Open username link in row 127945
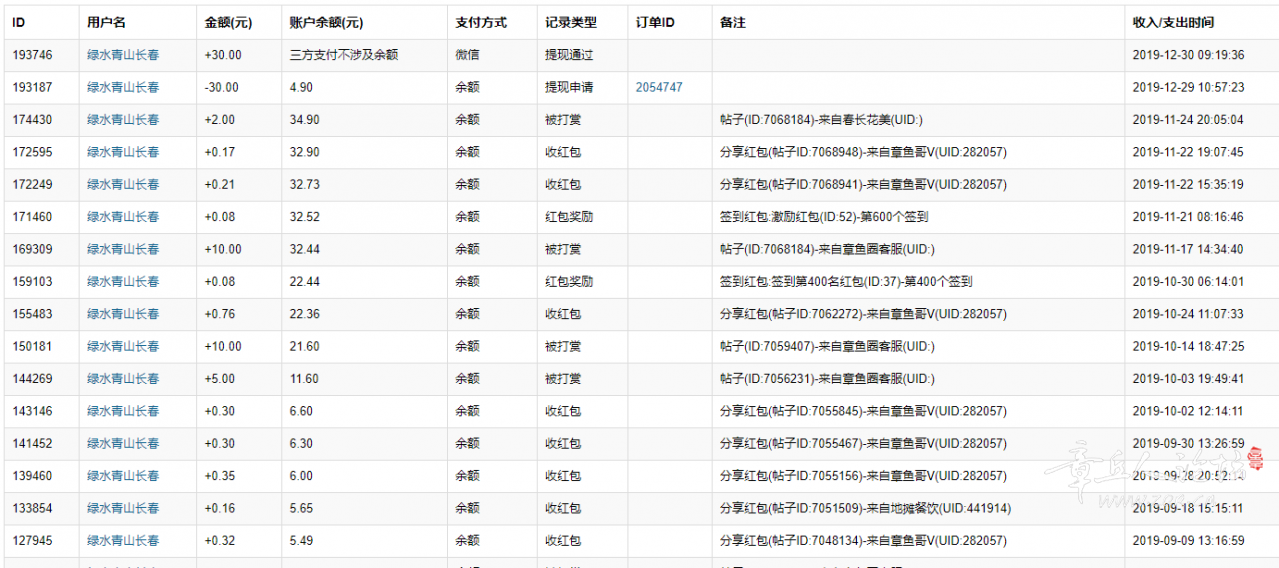 coord(123,540)
